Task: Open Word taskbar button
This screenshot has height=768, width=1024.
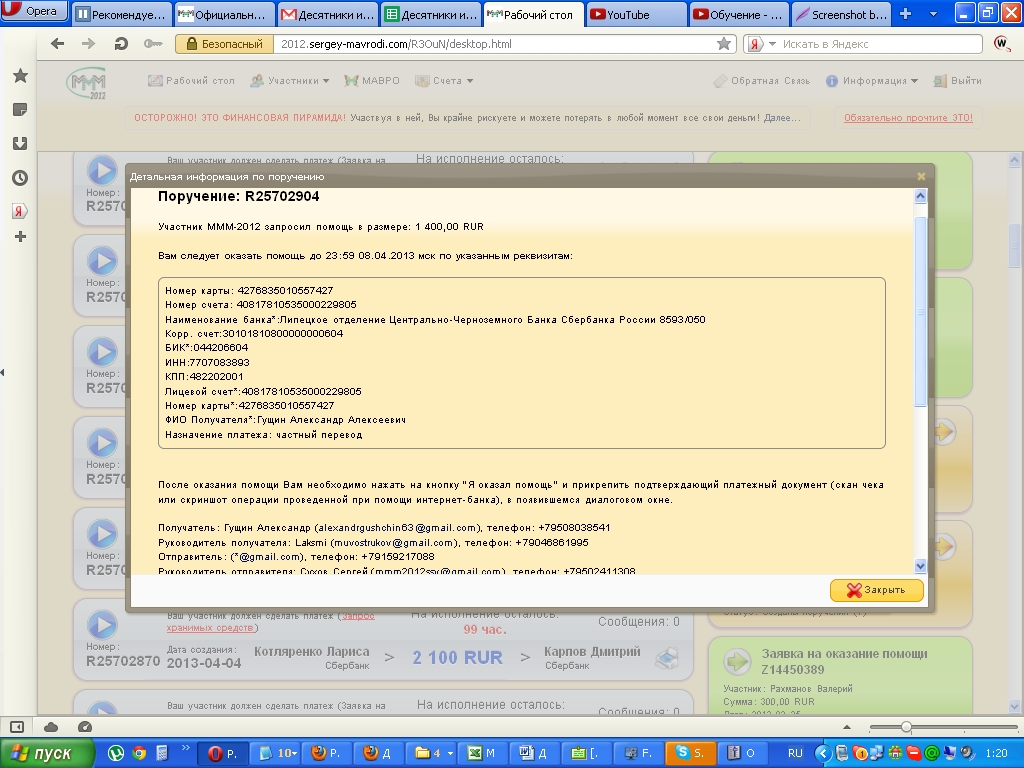Action: [536, 753]
